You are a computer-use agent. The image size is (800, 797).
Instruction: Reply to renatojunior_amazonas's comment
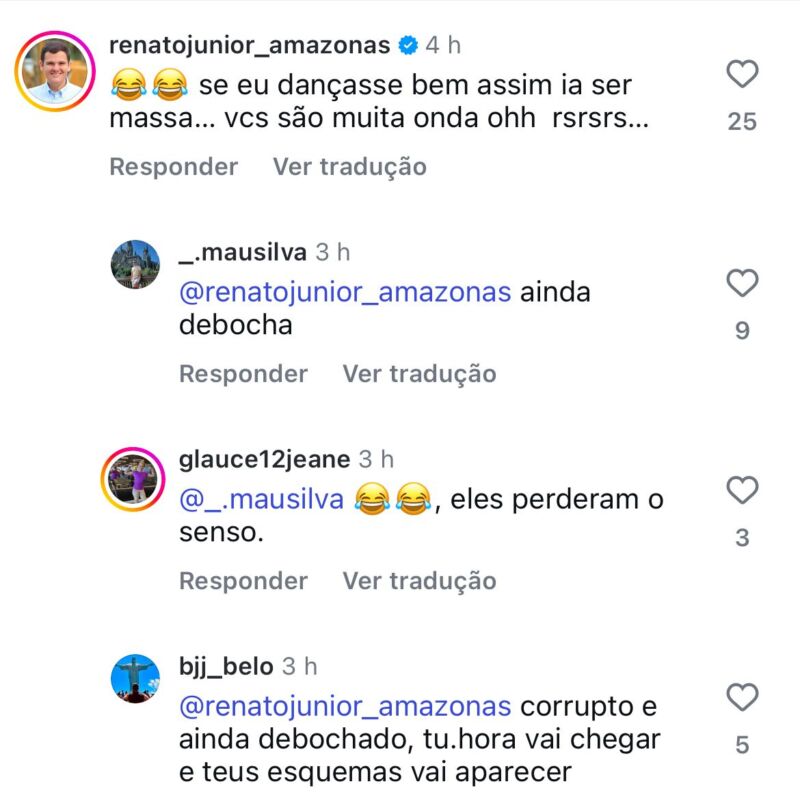(x=173, y=166)
